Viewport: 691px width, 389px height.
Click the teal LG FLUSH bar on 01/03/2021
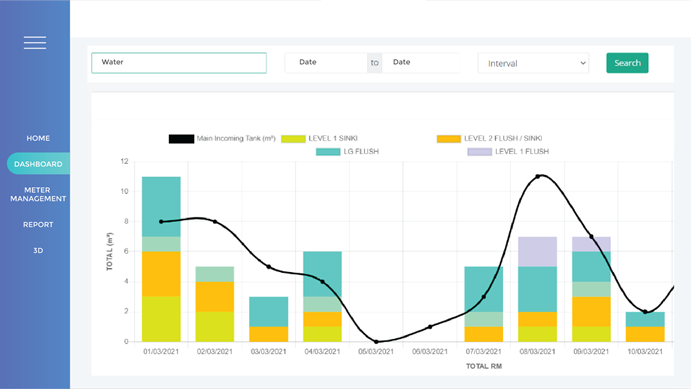coord(161,207)
